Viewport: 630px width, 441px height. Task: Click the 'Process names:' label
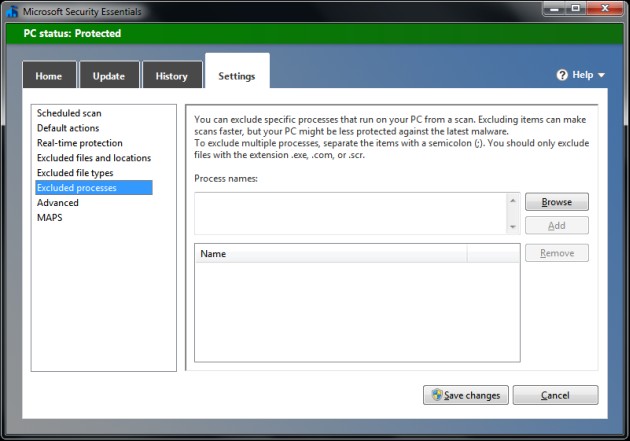tap(226, 178)
